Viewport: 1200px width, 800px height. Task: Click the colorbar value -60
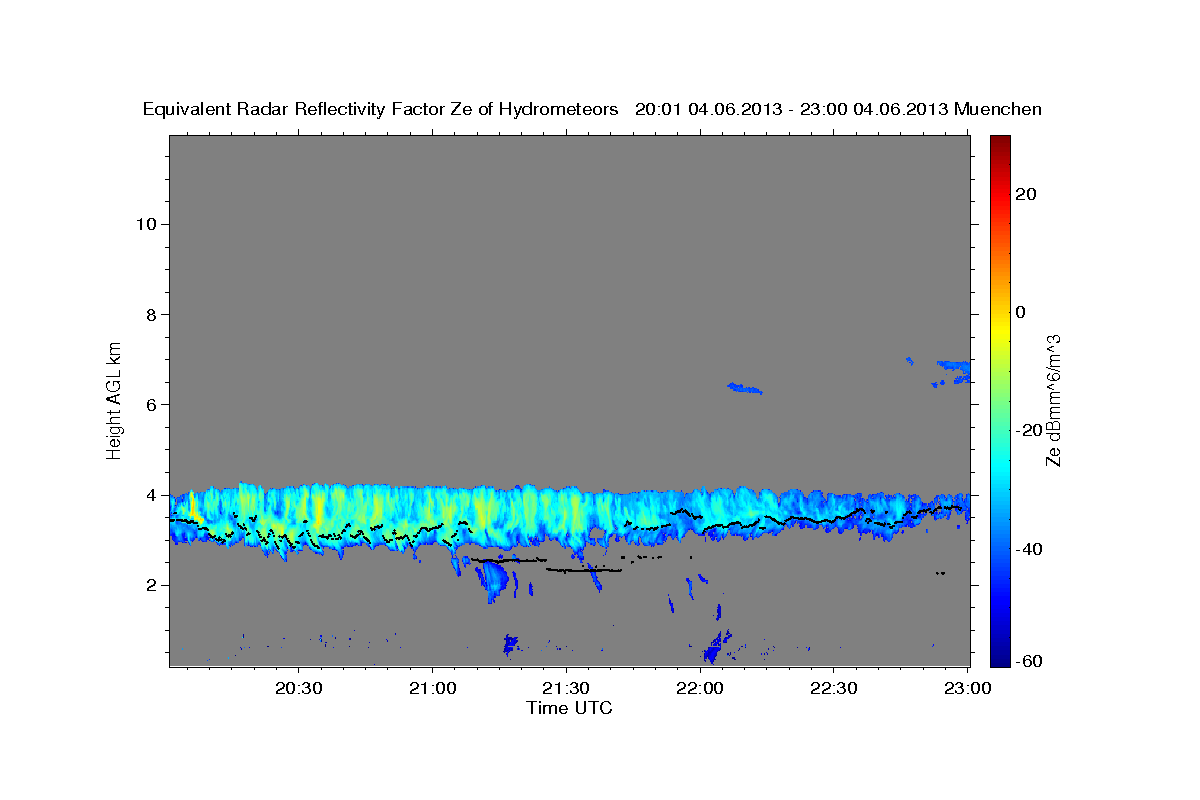(1031, 661)
